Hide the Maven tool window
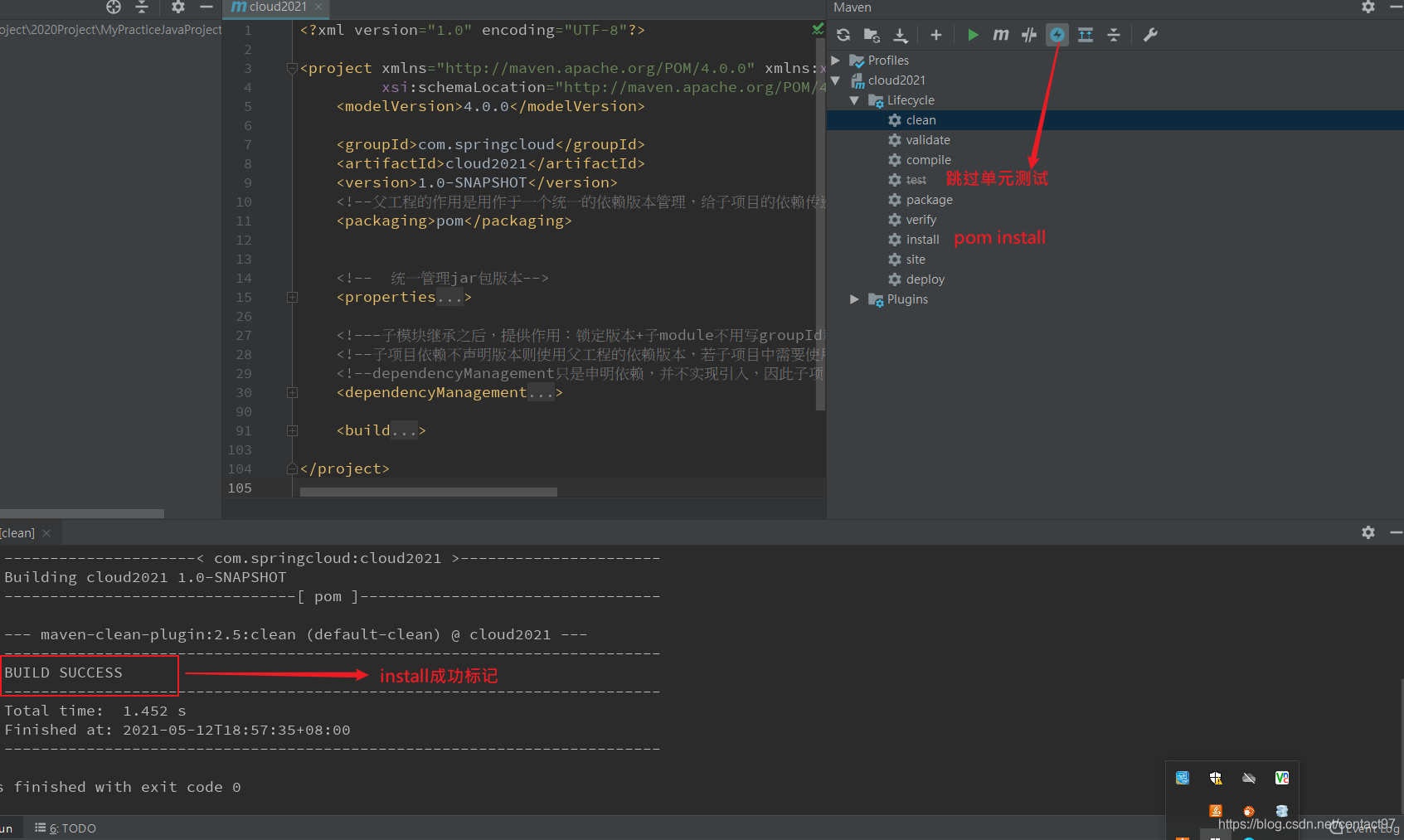Image resolution: width=1404 pixels, height=840 pixels. point(1396,7)
